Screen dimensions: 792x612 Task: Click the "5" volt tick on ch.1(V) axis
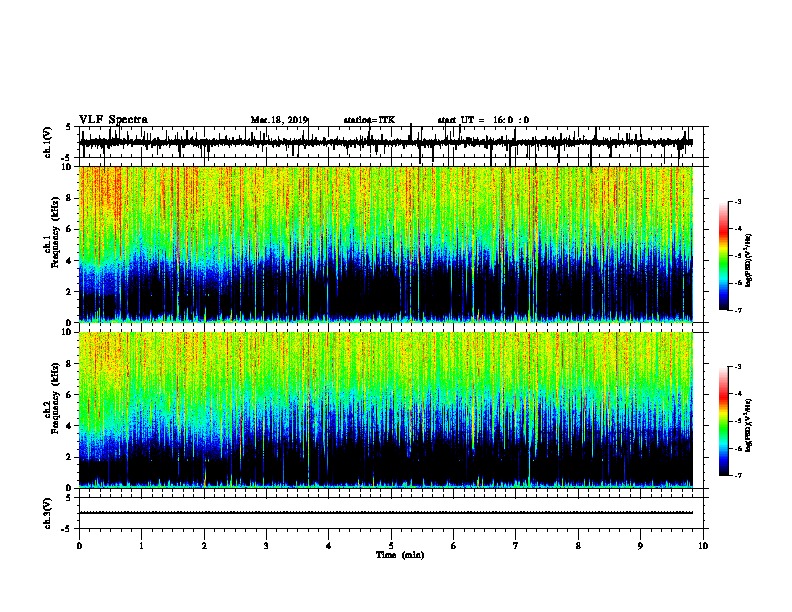click(x=69, y=127)
